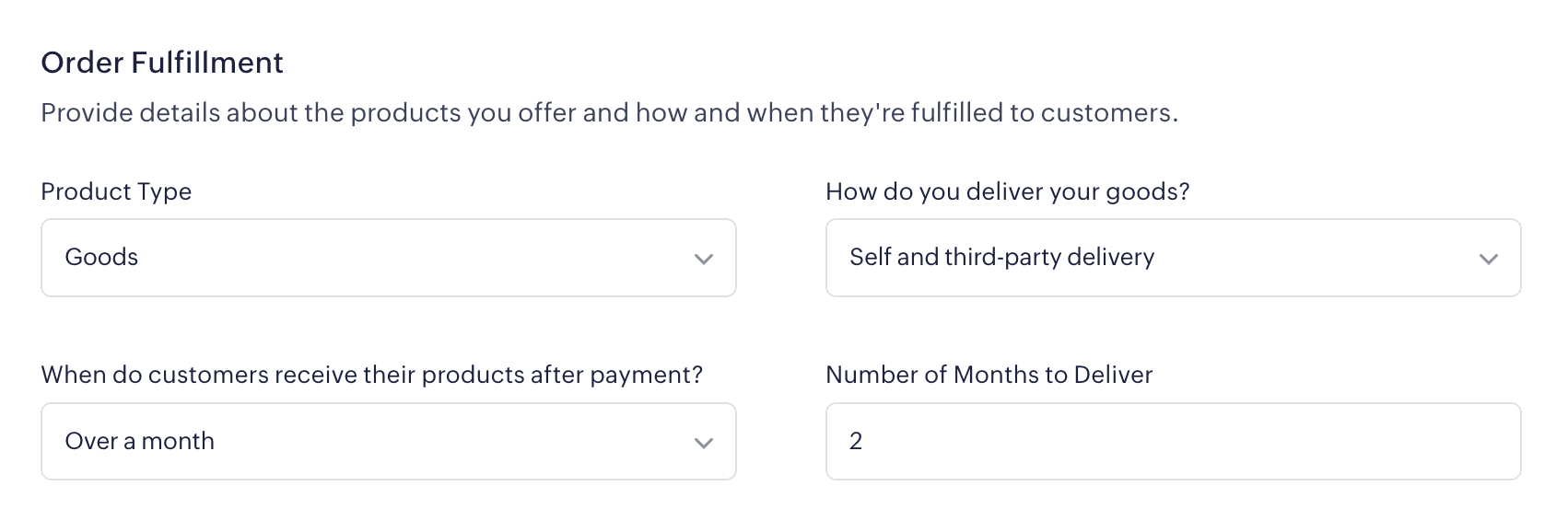1568x532 pixels.
Task: Click the Number of Months to Deliver label
Action: point(989,375)
